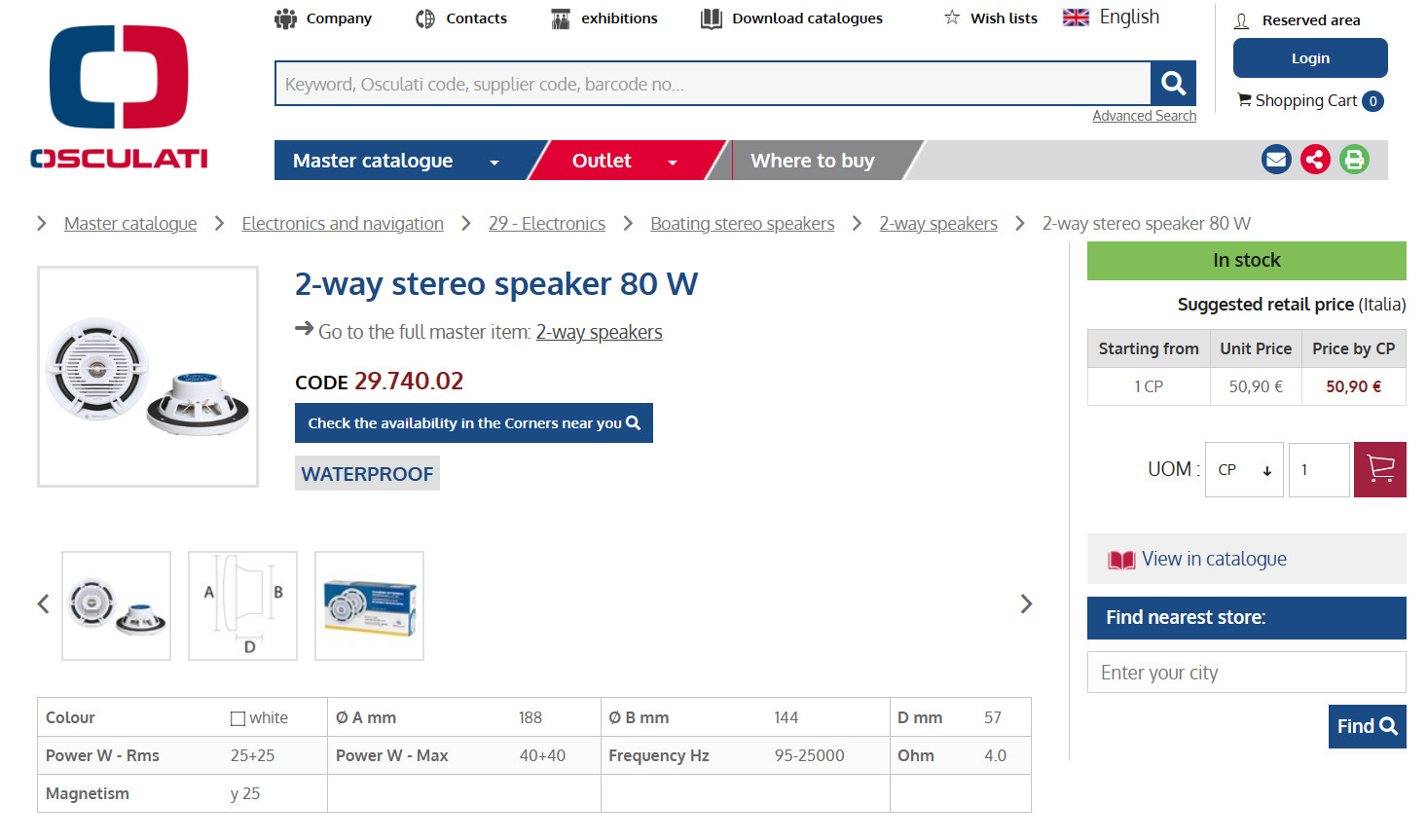The image size is (1427, 840).
Task: Click the keyword search input field
Action: click(713, 84)
